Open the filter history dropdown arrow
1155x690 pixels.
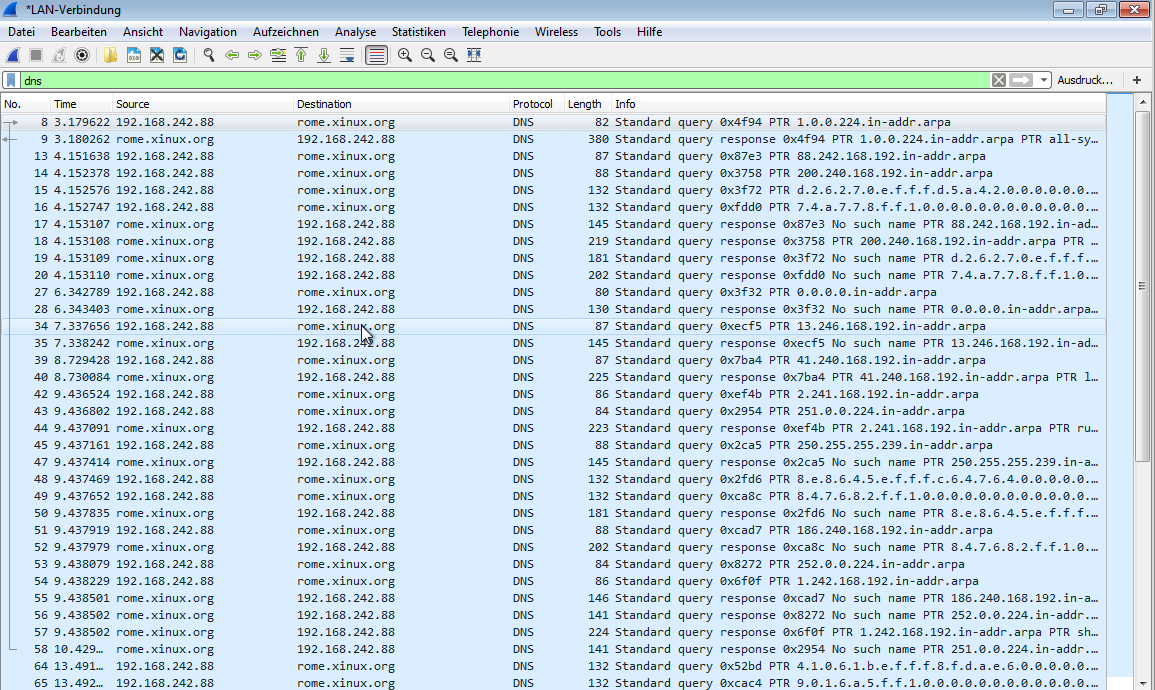(x=1044, y=79)
